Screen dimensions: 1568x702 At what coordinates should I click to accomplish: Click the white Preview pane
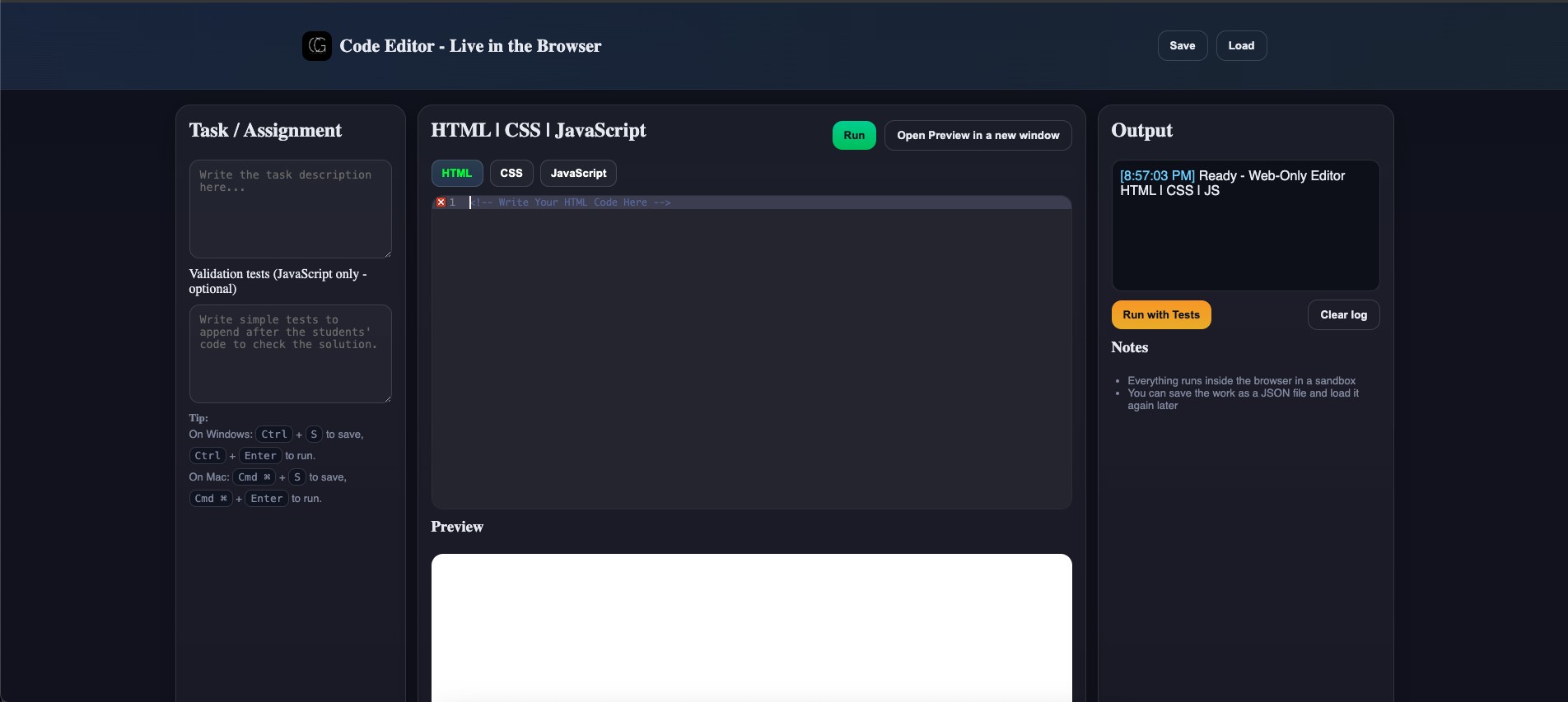pyautogui.click(x=751, y=625)
